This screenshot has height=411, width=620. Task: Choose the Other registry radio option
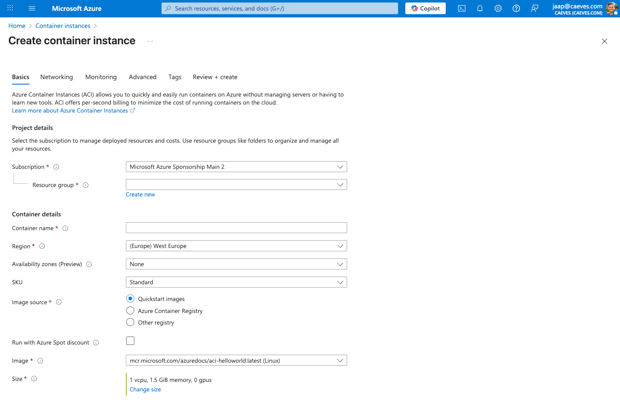click(130, 323)
